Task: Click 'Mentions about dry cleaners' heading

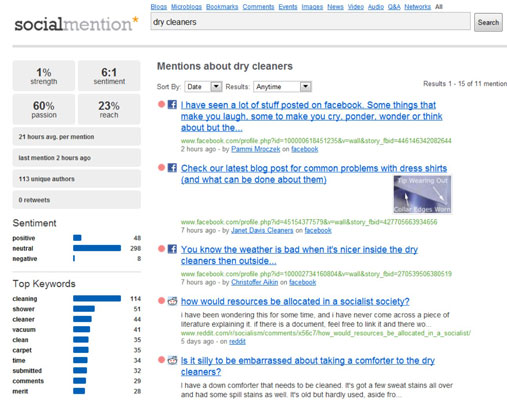Action: pos(225,66)
